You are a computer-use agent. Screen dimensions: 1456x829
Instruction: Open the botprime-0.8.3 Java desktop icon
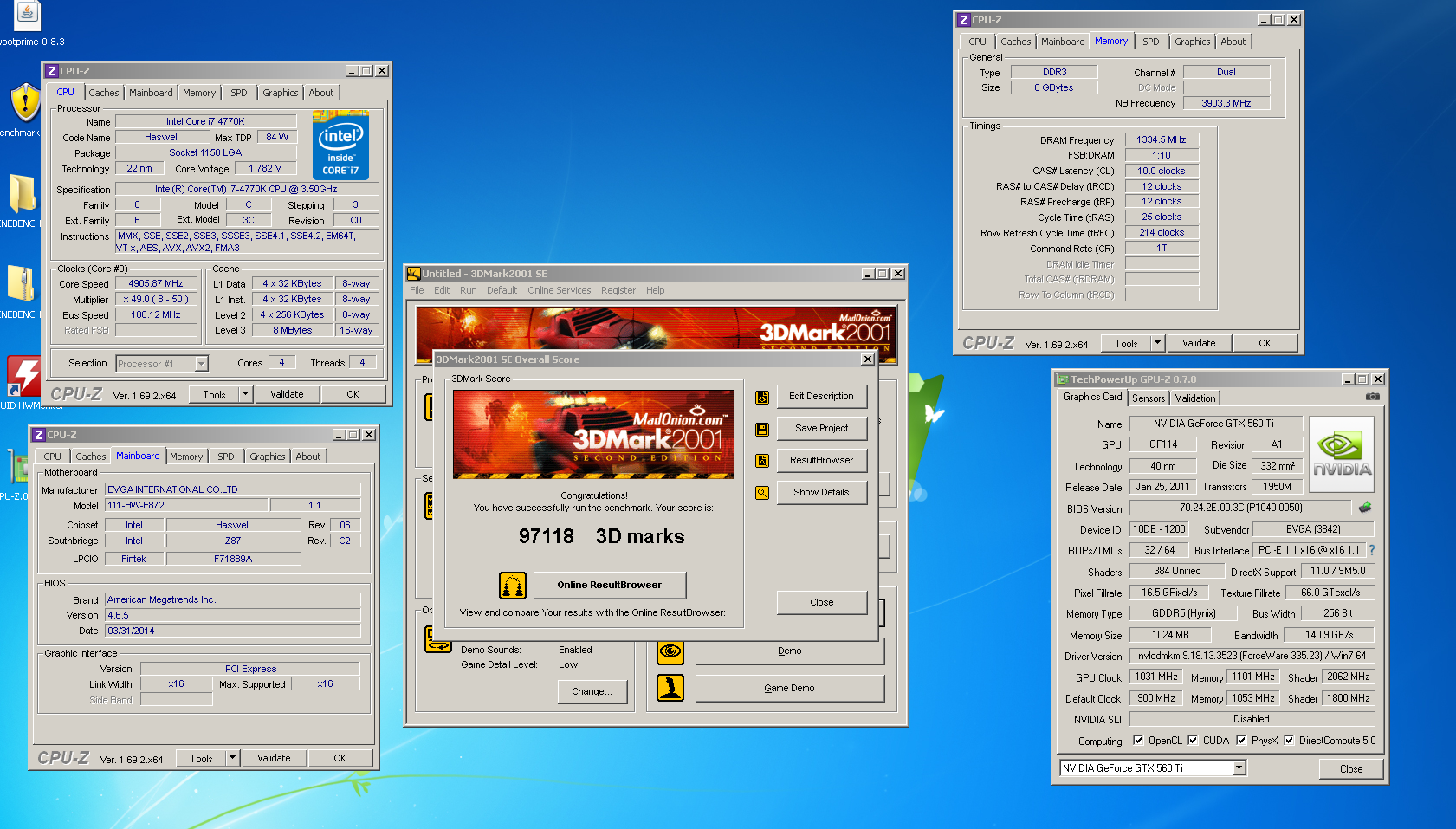(x=28, y=15)
